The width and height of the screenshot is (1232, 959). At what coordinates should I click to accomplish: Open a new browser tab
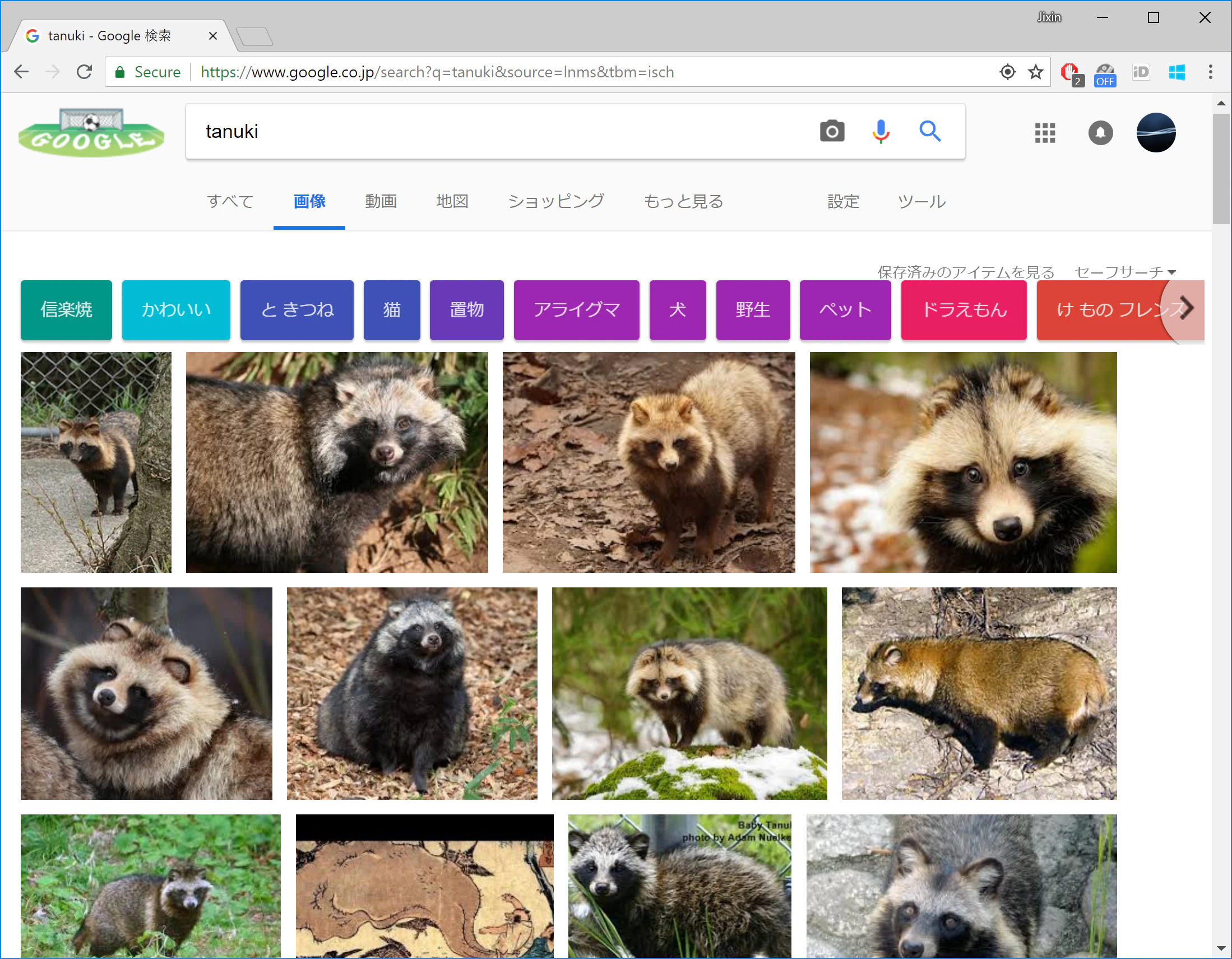tap(255, 36)
